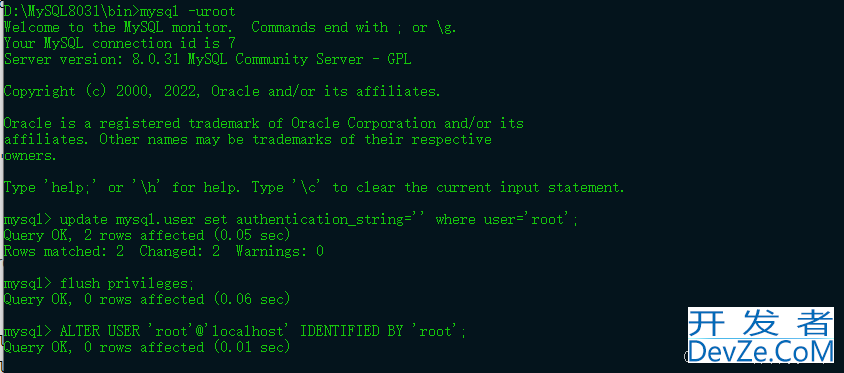Screen dimensions: 844x373
Task: Click the 'Welcome to the MySQL monitor' line
Action: point(230,27)
